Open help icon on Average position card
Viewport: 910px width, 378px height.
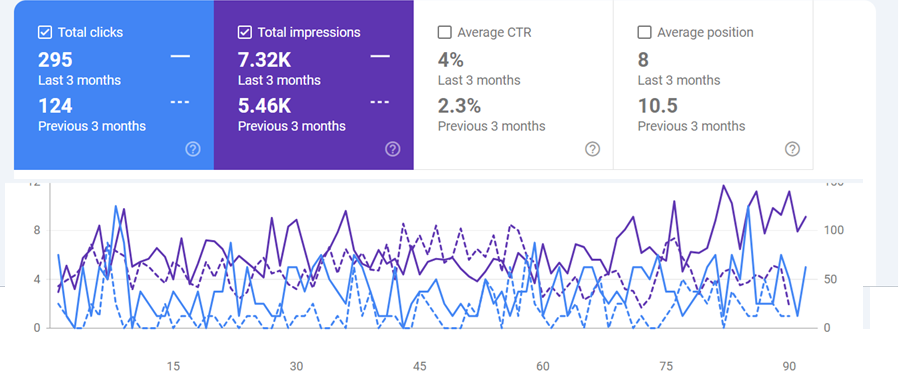pyautogui.click(x=792, y=149)
